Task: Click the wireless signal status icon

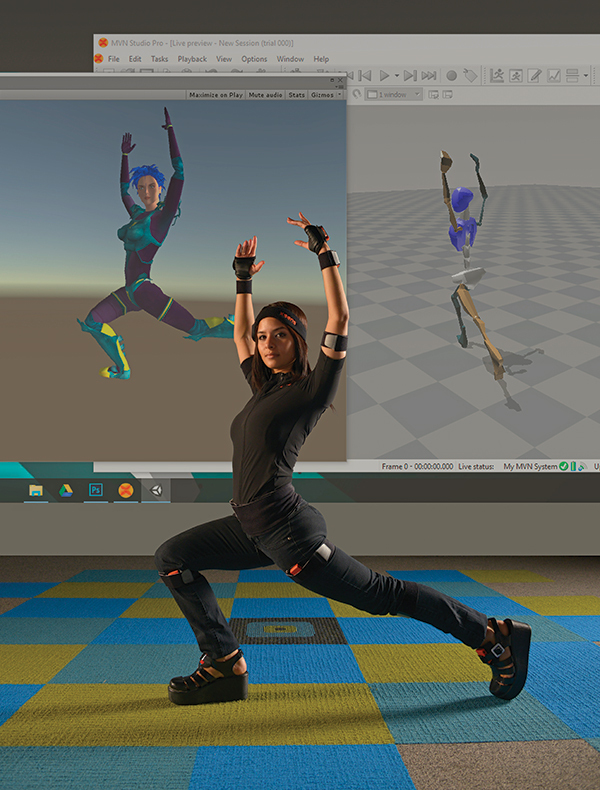Action: click(x=582, y=467)
